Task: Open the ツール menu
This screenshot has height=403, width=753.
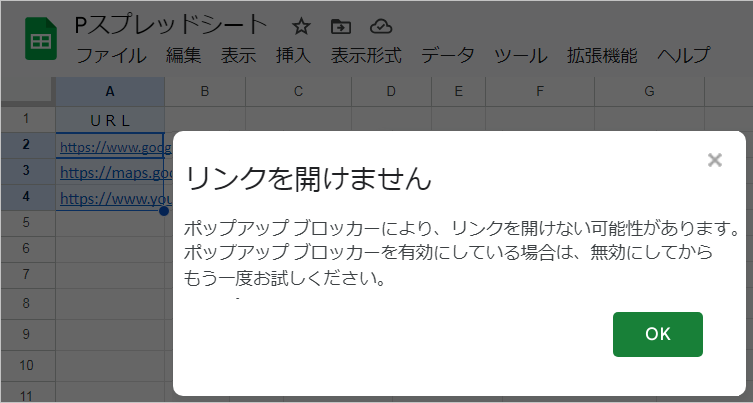Action: click(x=520, y=55)
